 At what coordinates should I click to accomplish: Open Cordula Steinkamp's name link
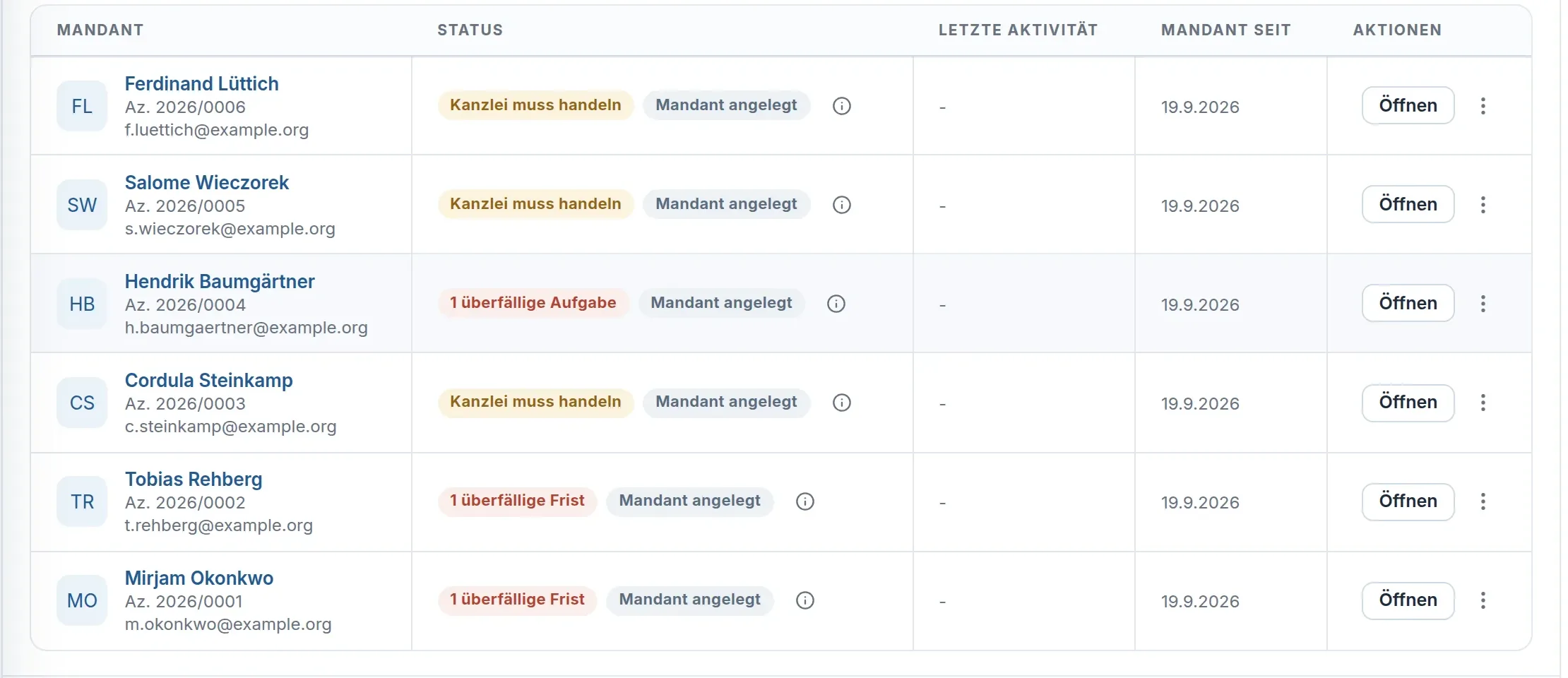click(x=208, y=380)
